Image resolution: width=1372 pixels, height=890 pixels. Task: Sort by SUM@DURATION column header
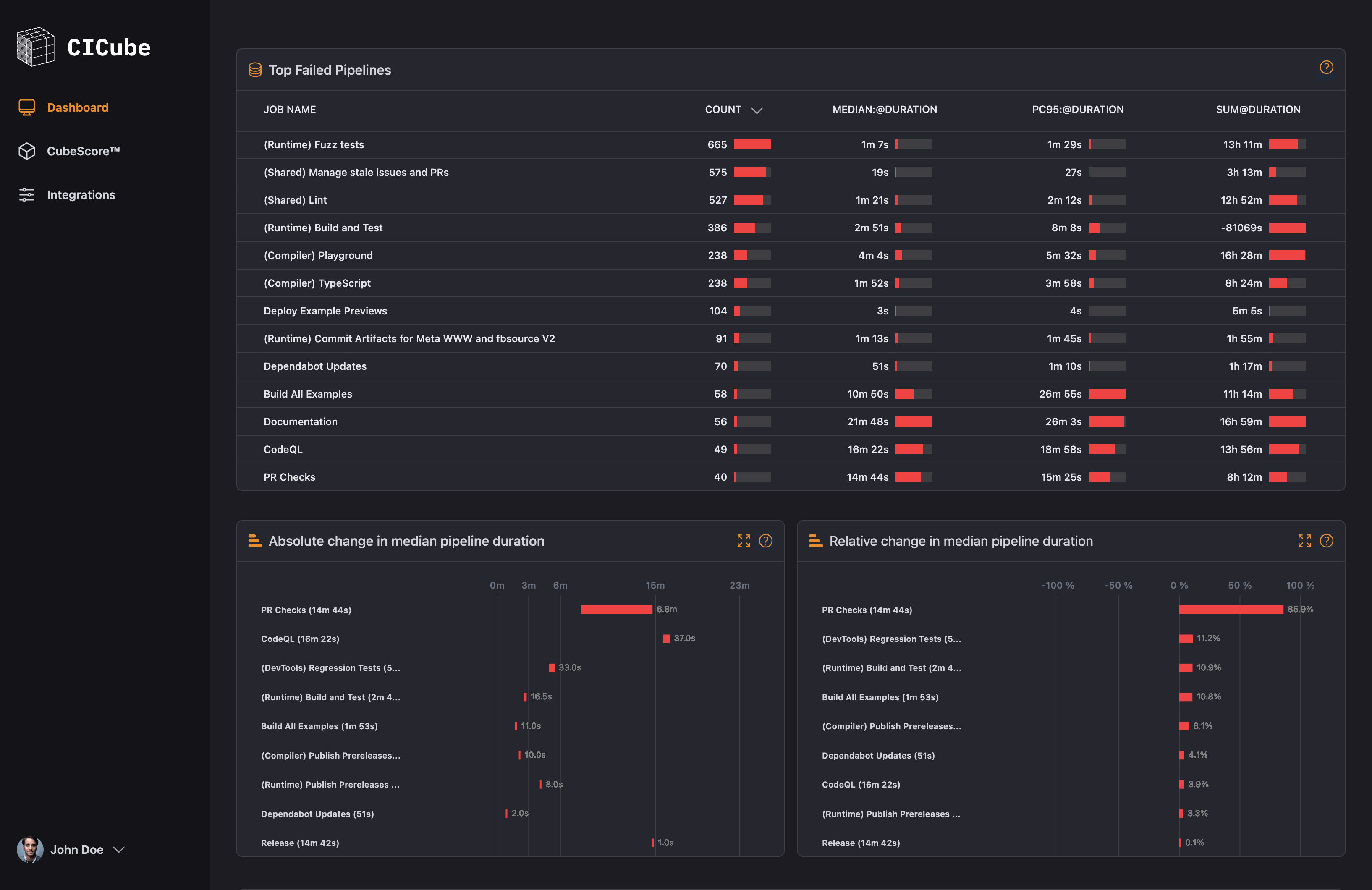point(1258,110)
